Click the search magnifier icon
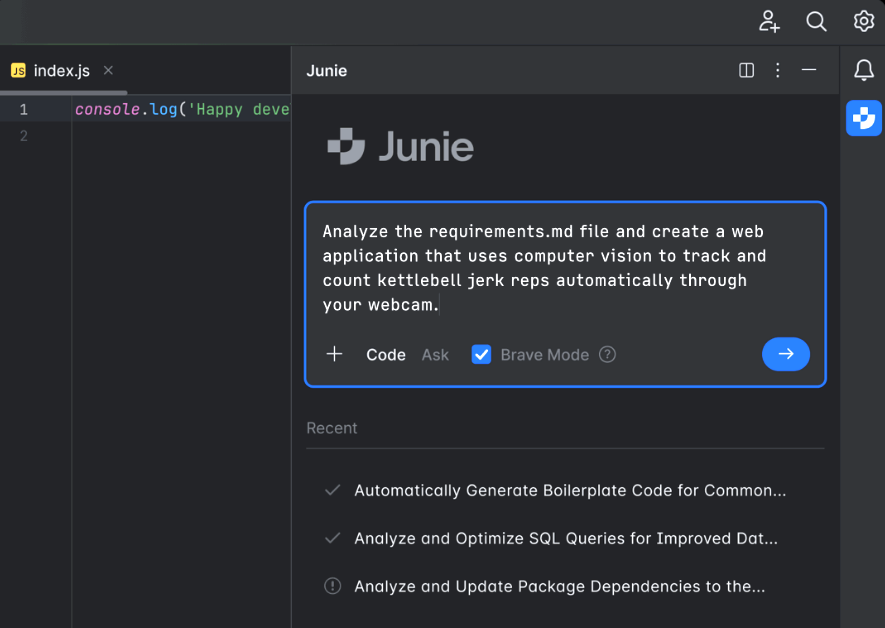This screenshot has width=885, height=628. (816, 21)
